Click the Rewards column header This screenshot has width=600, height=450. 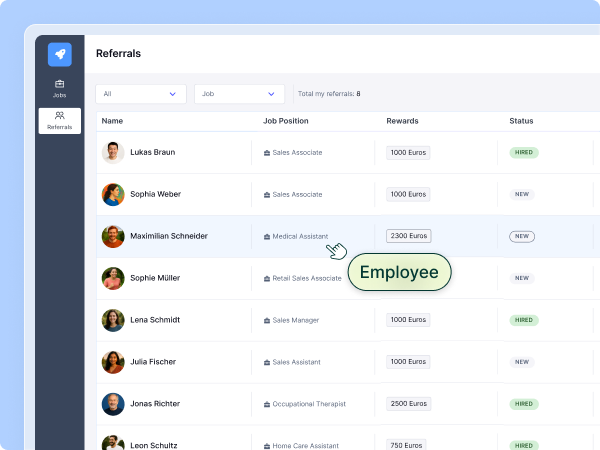402,121
